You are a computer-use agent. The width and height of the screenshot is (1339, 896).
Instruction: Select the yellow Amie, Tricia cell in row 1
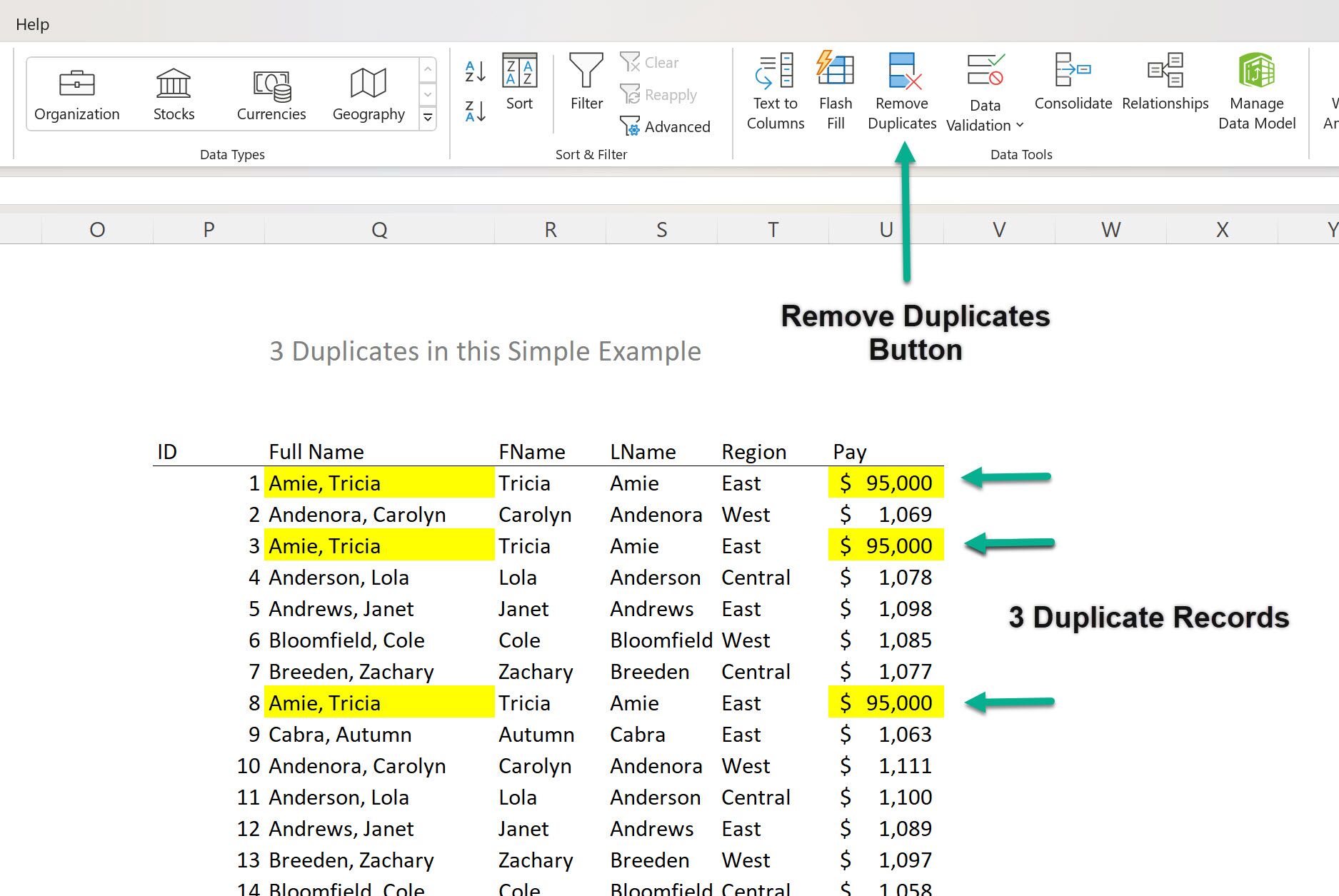point(378,483)
